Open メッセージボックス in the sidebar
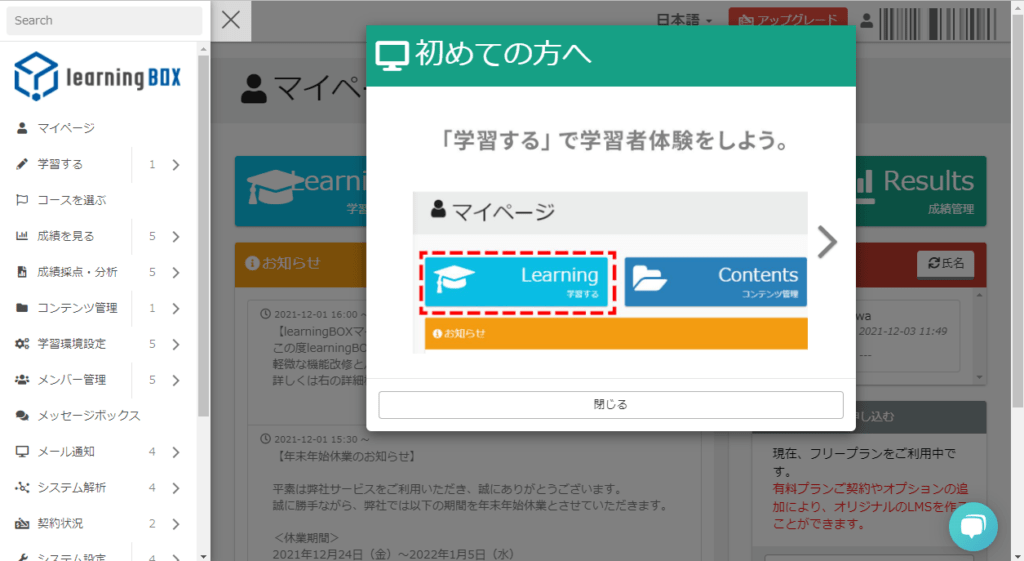1024x561 pixels. click(x=89, y=415)
